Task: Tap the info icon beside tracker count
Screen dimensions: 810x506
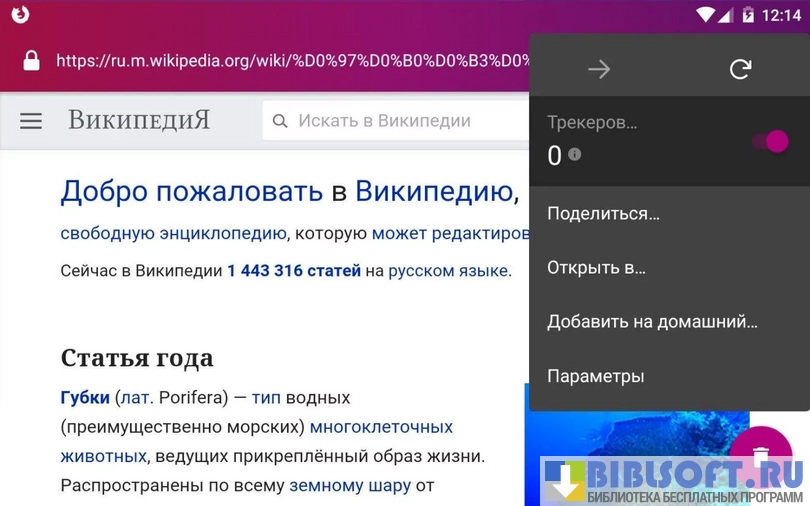Action: click(x=574, y=154)
